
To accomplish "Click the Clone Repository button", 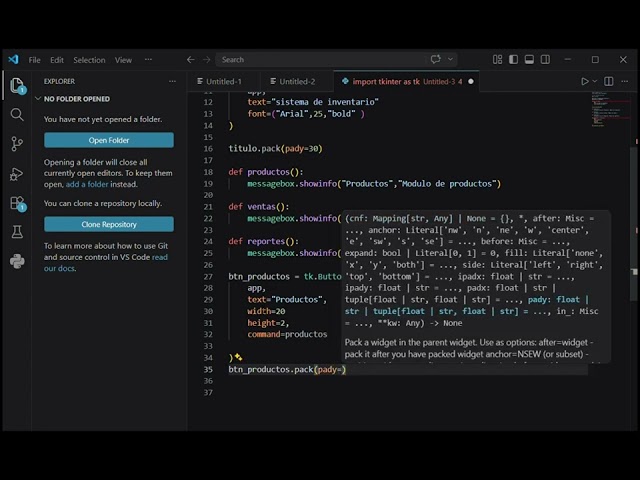I will click(x=109, y=224).
